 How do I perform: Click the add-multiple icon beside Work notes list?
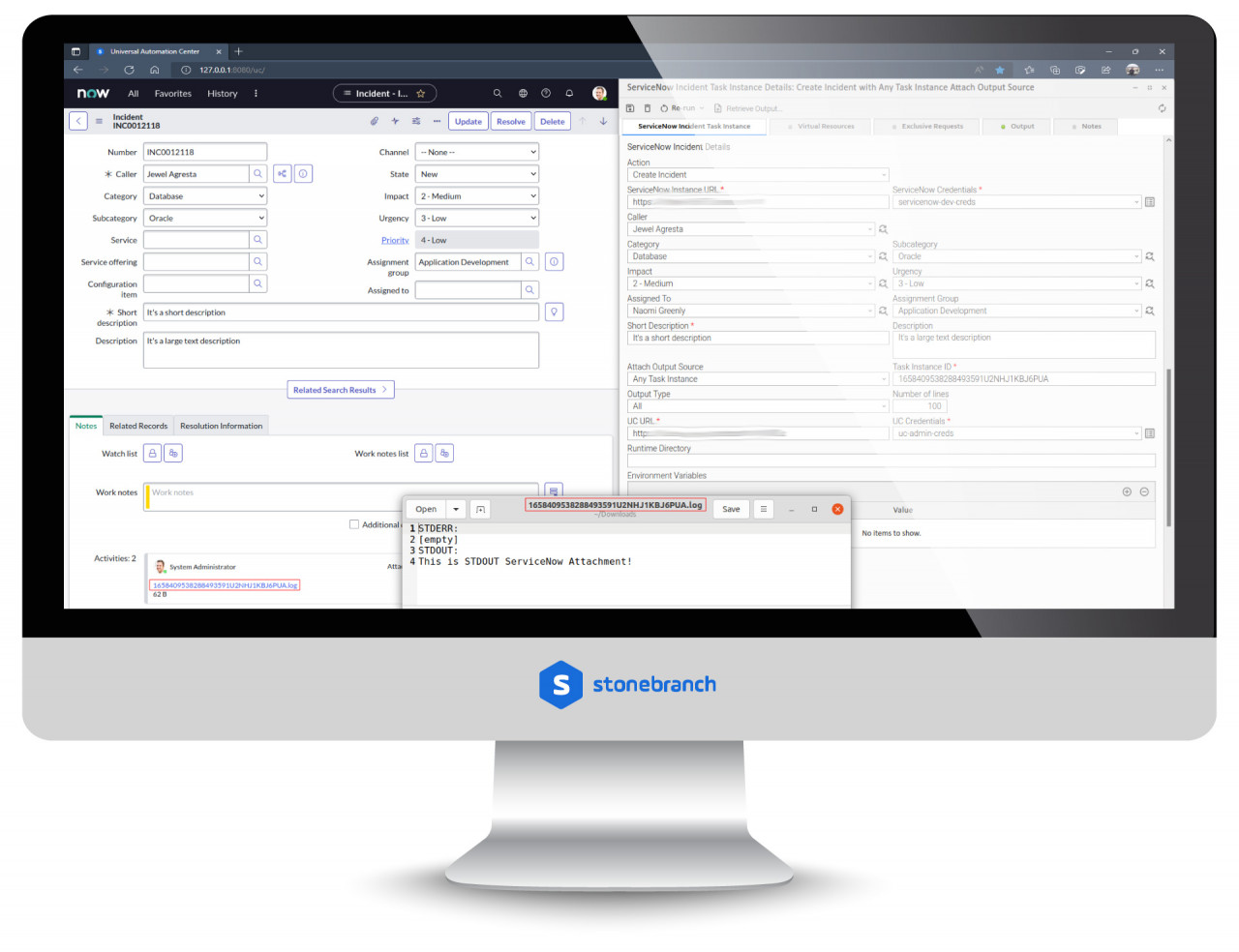click(x=444, y=453)
